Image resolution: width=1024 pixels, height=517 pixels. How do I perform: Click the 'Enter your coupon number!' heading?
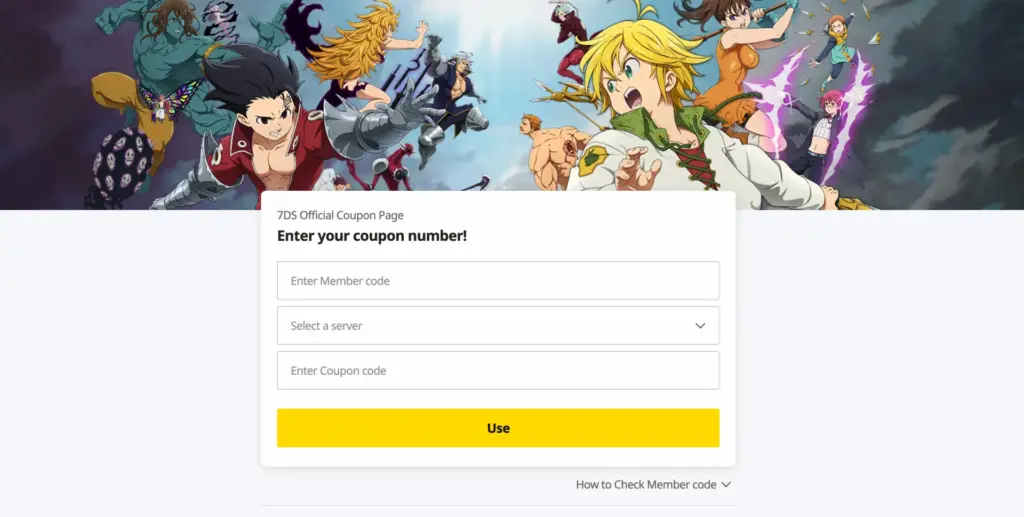[x=372, y=236]
